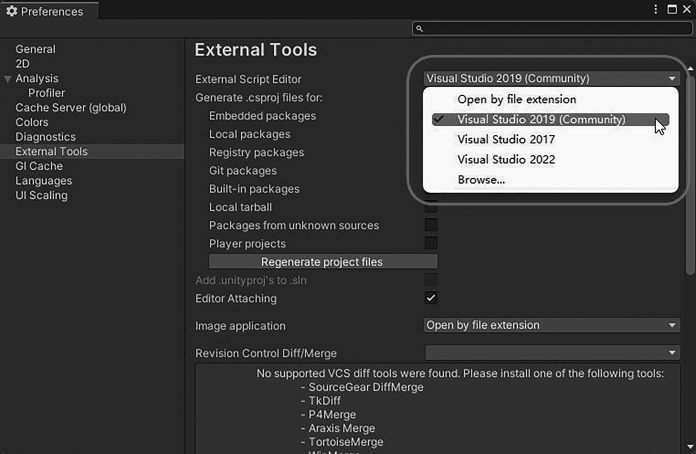Maximize the Preferences window

click(672, 9)
